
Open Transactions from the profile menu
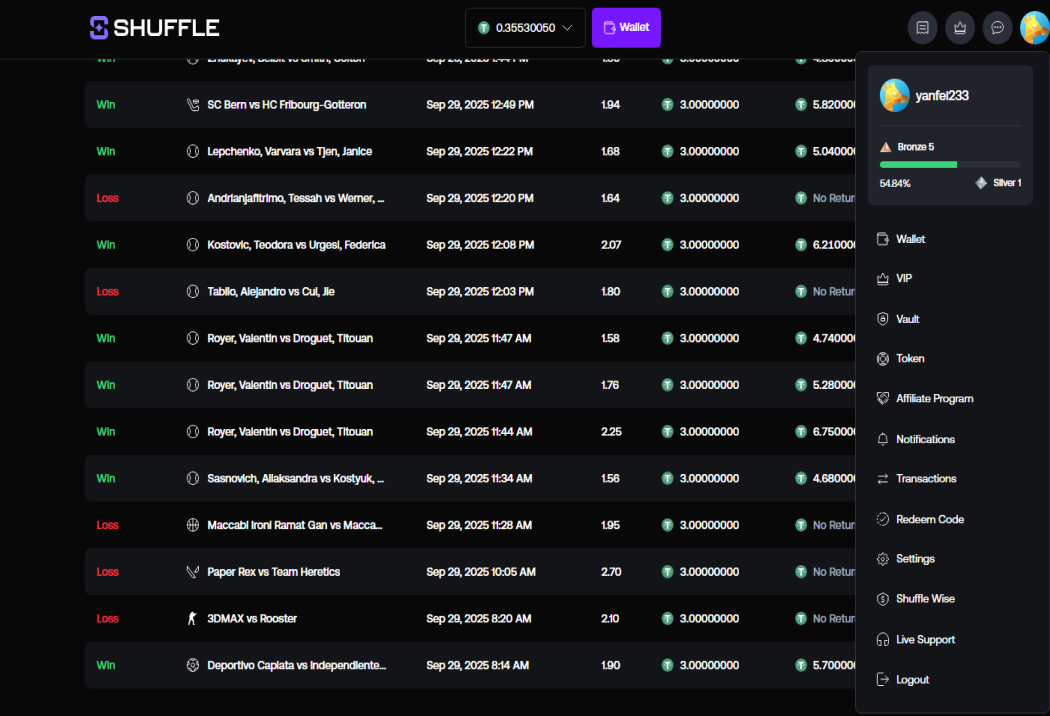click(x=926, y=479)
